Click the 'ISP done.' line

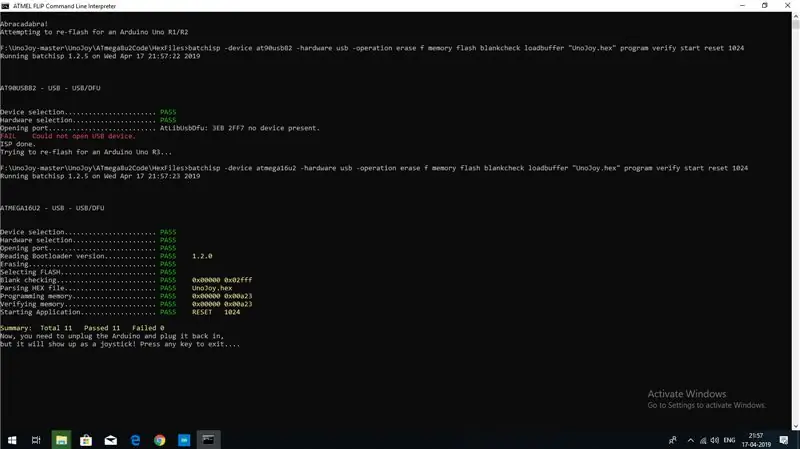18,144
